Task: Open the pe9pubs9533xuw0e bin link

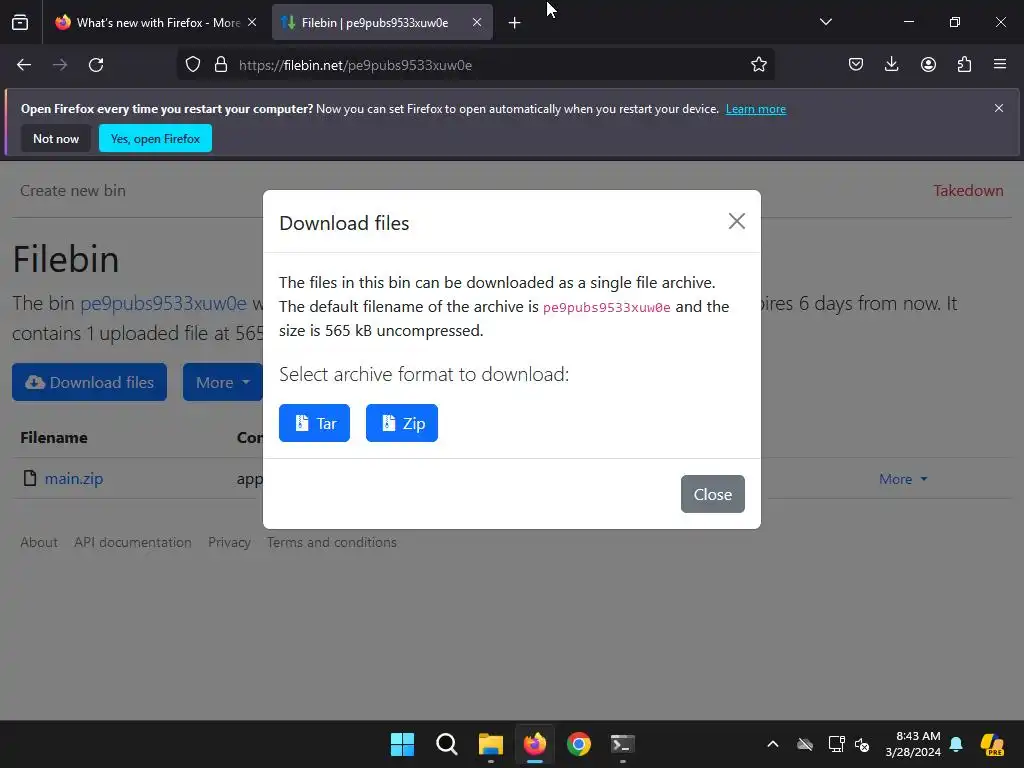Action: pyautogui.click(x=163, y=304)
